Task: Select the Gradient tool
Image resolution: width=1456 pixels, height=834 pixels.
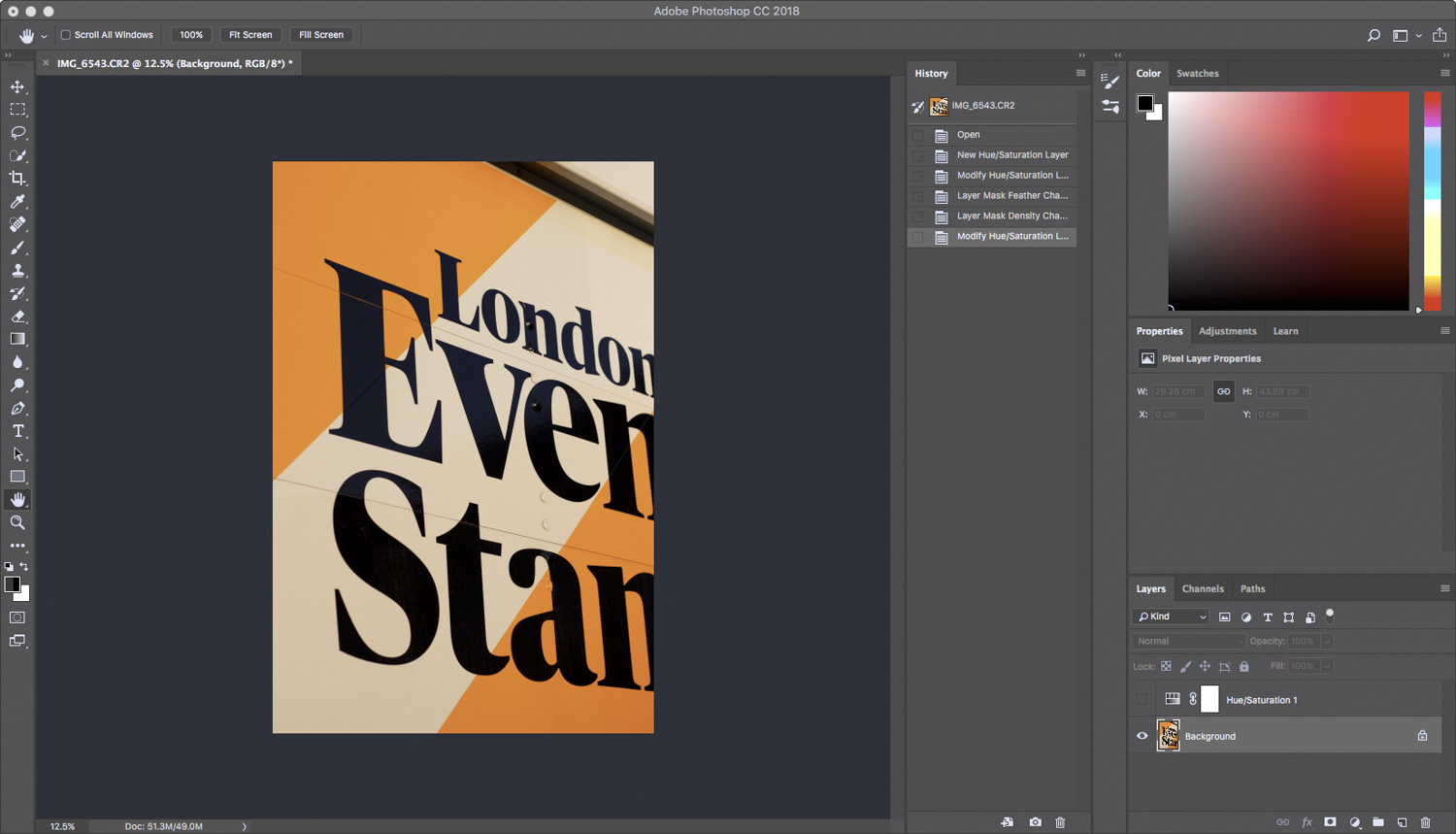Action: [17, 339]
